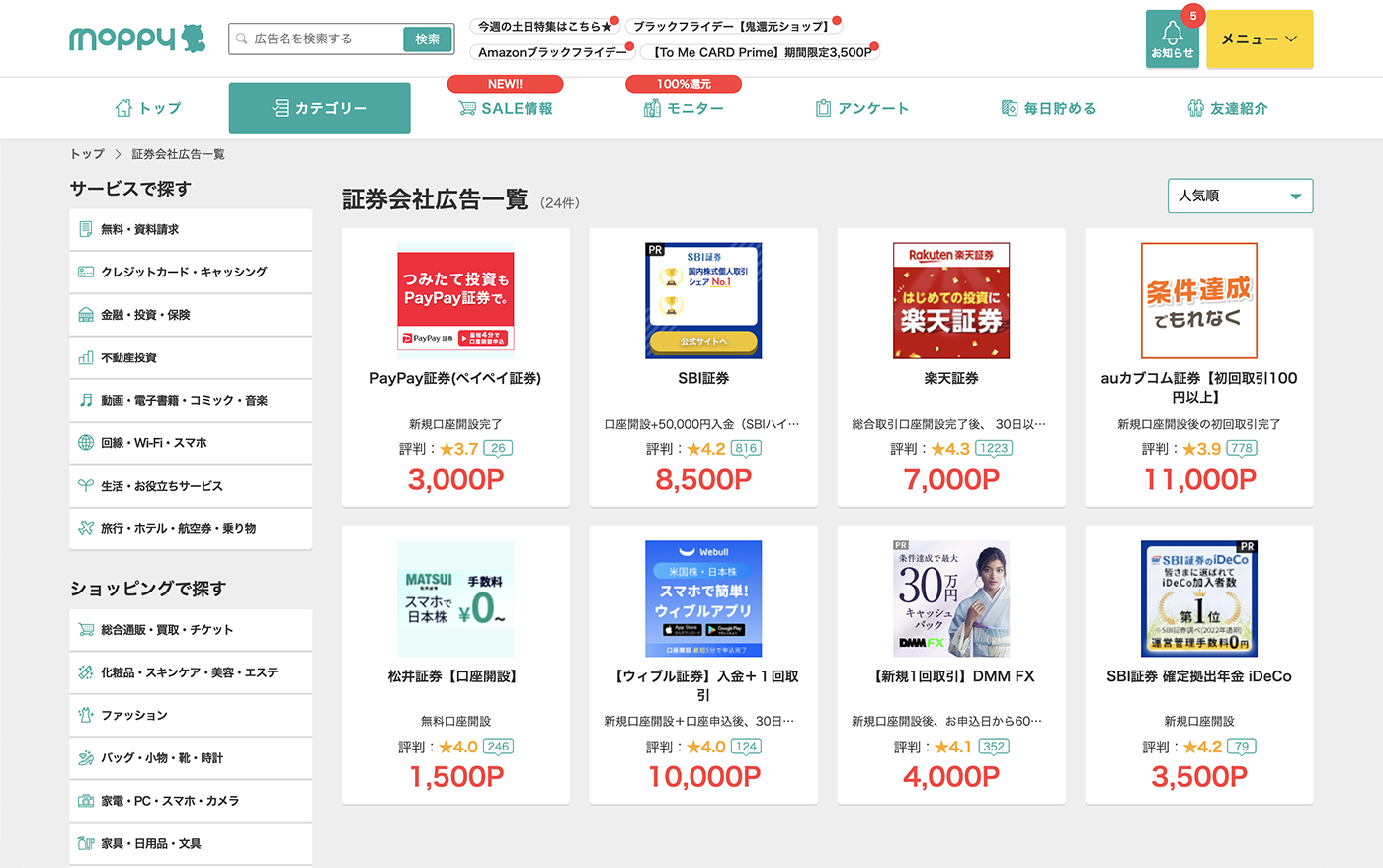Expand the yellow メニュー dropdown
The width and height of the screenshot is (1383, 868).
(x=1260, y=39)
